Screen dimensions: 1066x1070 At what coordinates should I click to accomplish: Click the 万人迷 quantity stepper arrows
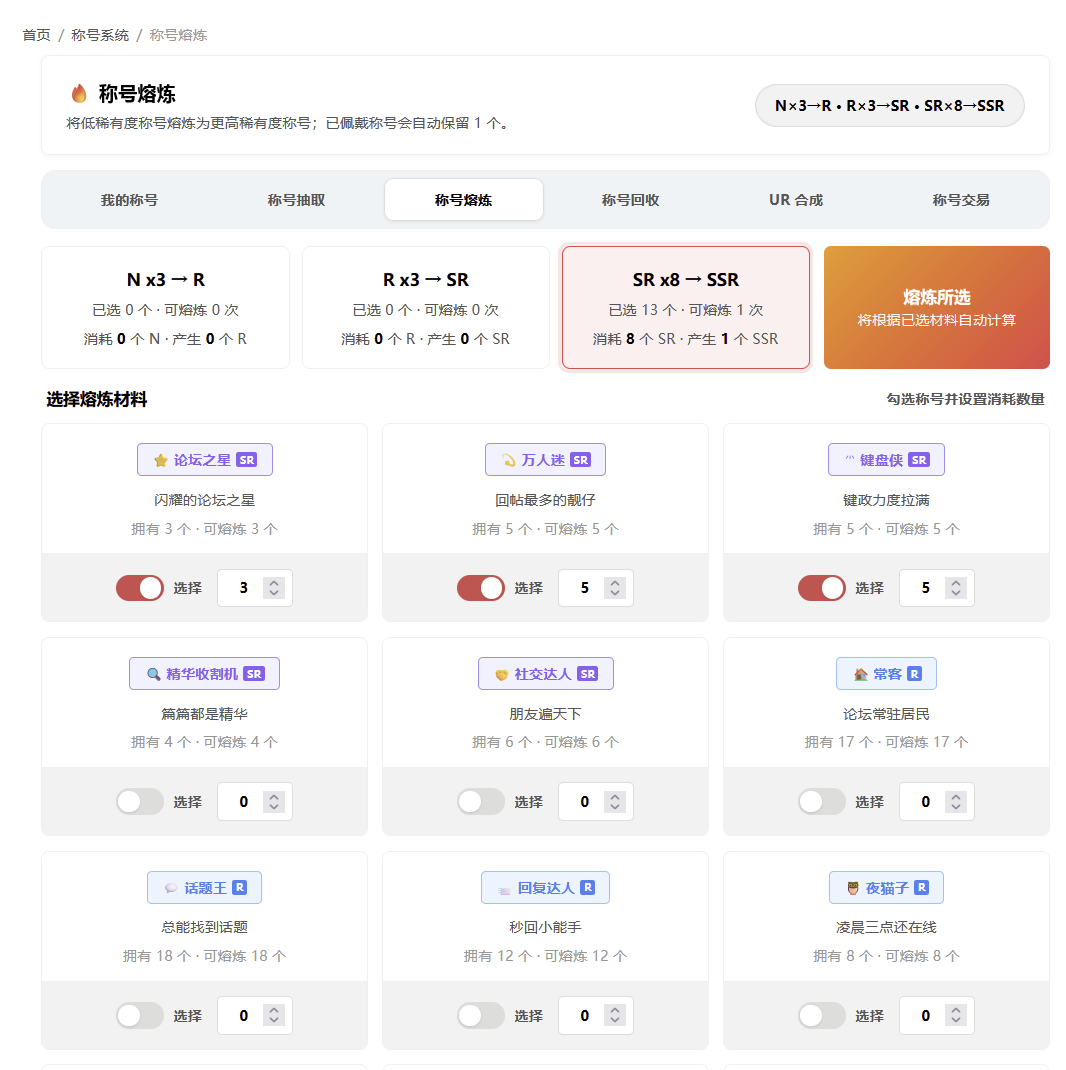(615, 588)
